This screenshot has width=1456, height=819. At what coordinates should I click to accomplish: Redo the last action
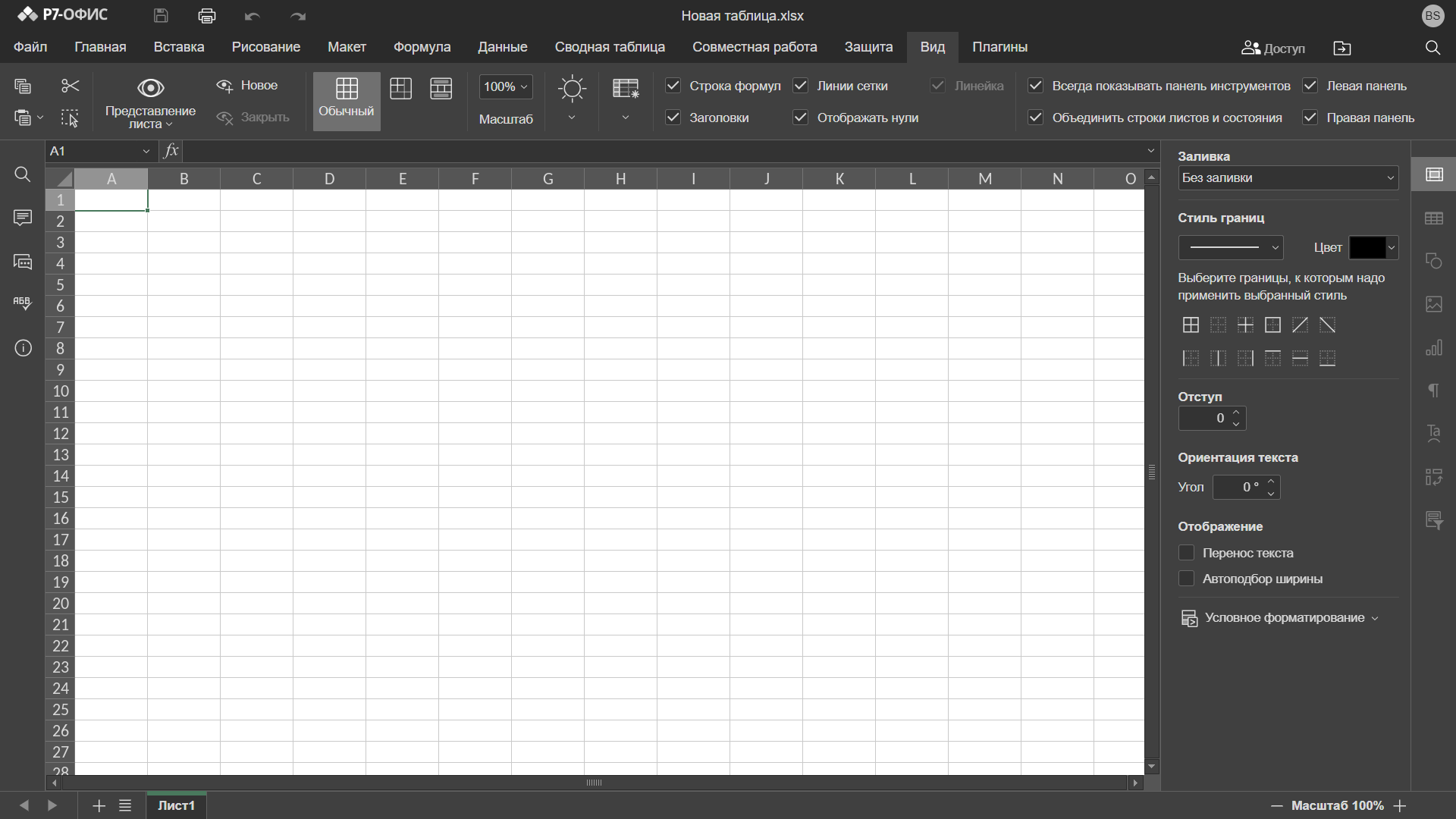(298, 16)
